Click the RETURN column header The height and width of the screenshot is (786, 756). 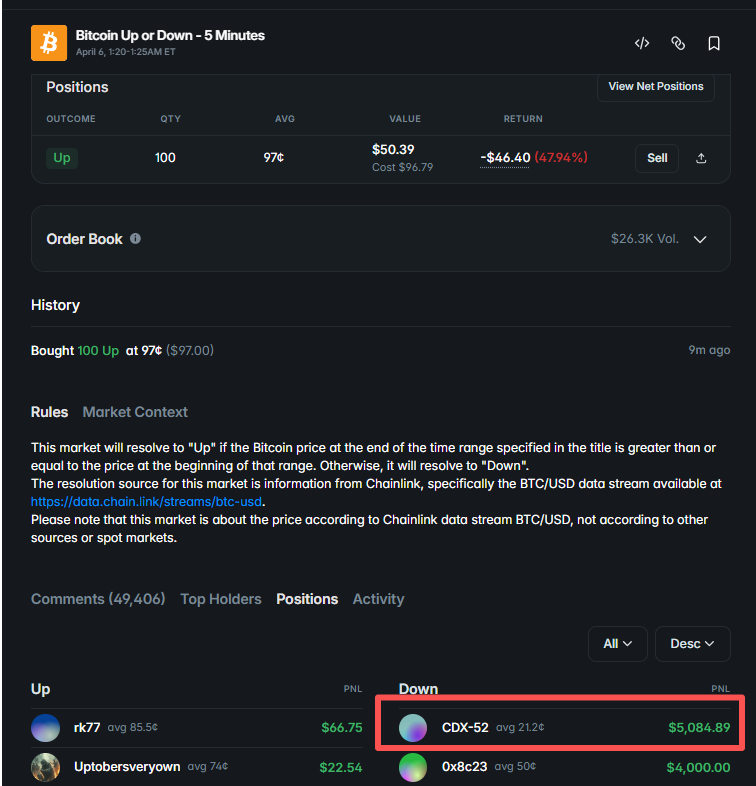click(x=523, y=119)
